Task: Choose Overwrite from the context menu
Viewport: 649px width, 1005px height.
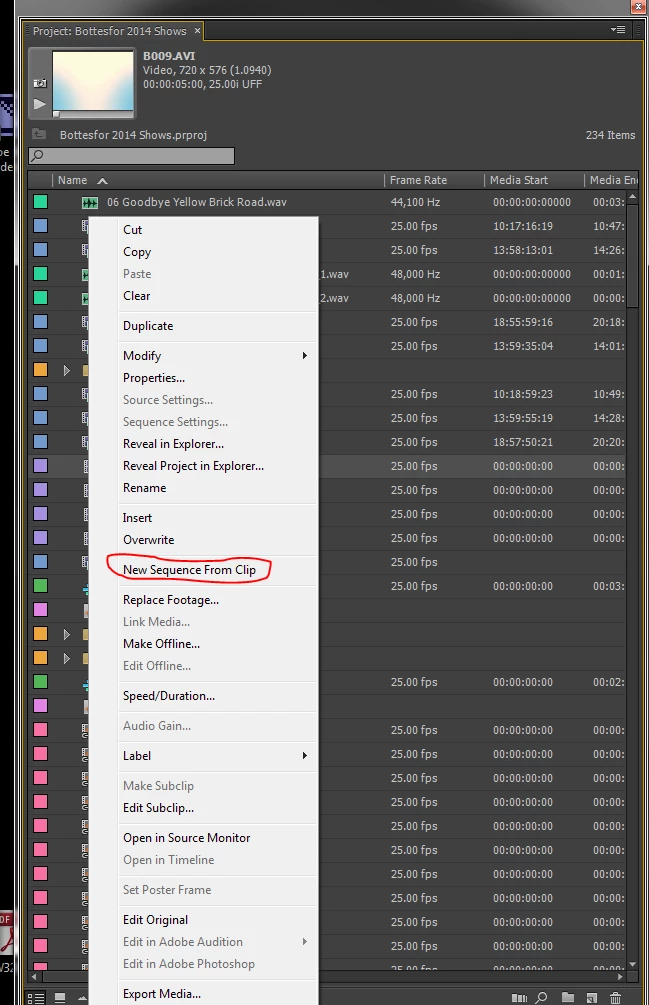Action: (149, 540)
